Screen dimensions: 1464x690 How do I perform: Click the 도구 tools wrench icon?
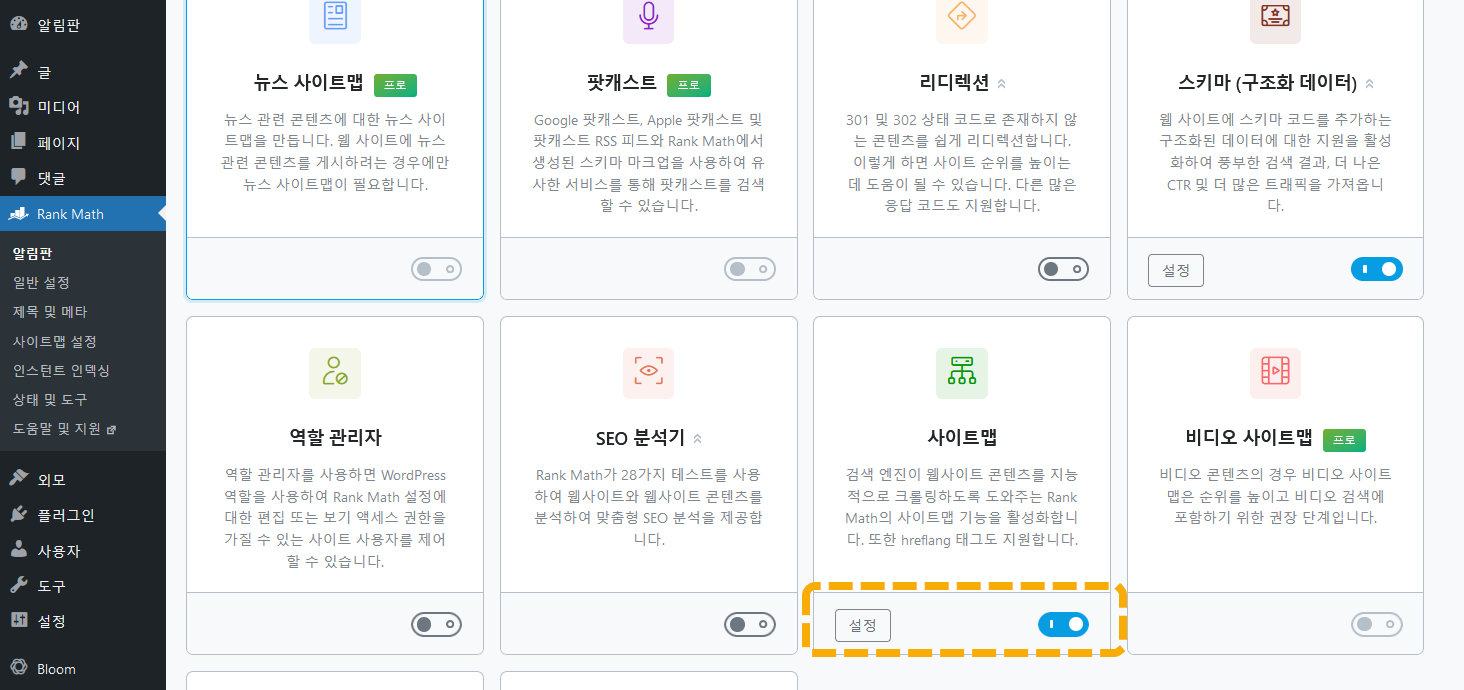pyautogui.click(x=18, y=586)
